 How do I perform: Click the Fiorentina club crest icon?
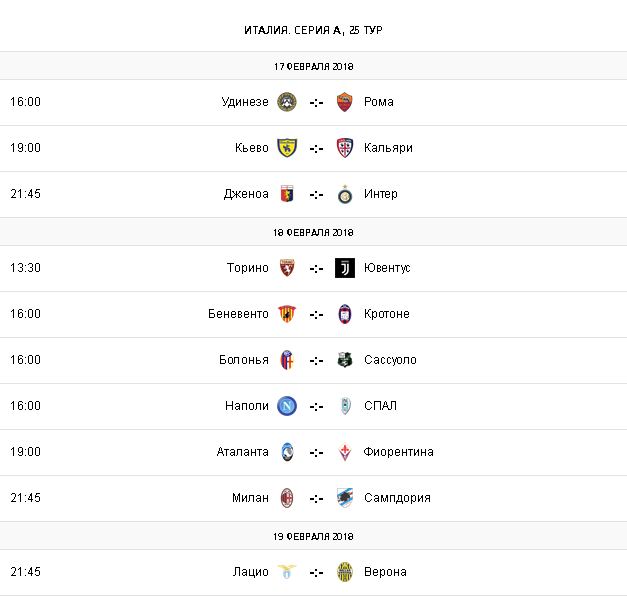(x=345, y=452)
